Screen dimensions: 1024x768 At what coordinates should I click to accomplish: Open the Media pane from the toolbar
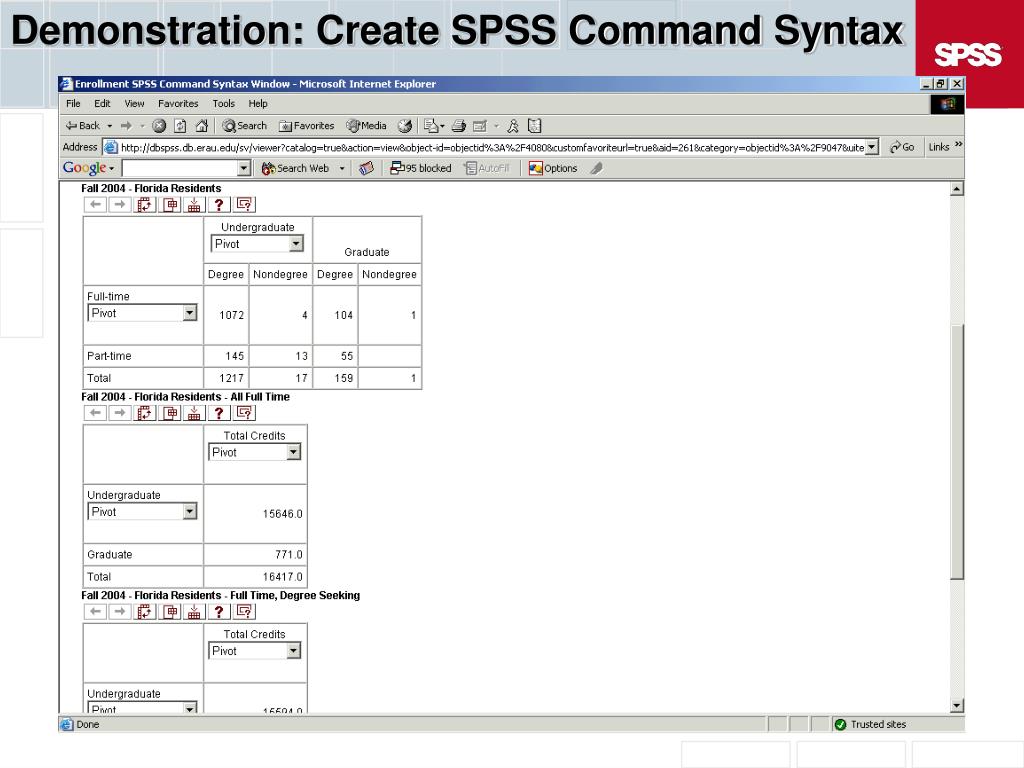366,126
